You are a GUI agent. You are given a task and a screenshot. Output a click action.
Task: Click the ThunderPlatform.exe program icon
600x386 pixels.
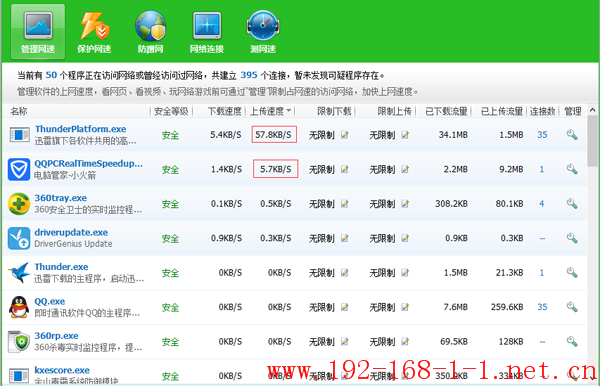pos(19,135)
